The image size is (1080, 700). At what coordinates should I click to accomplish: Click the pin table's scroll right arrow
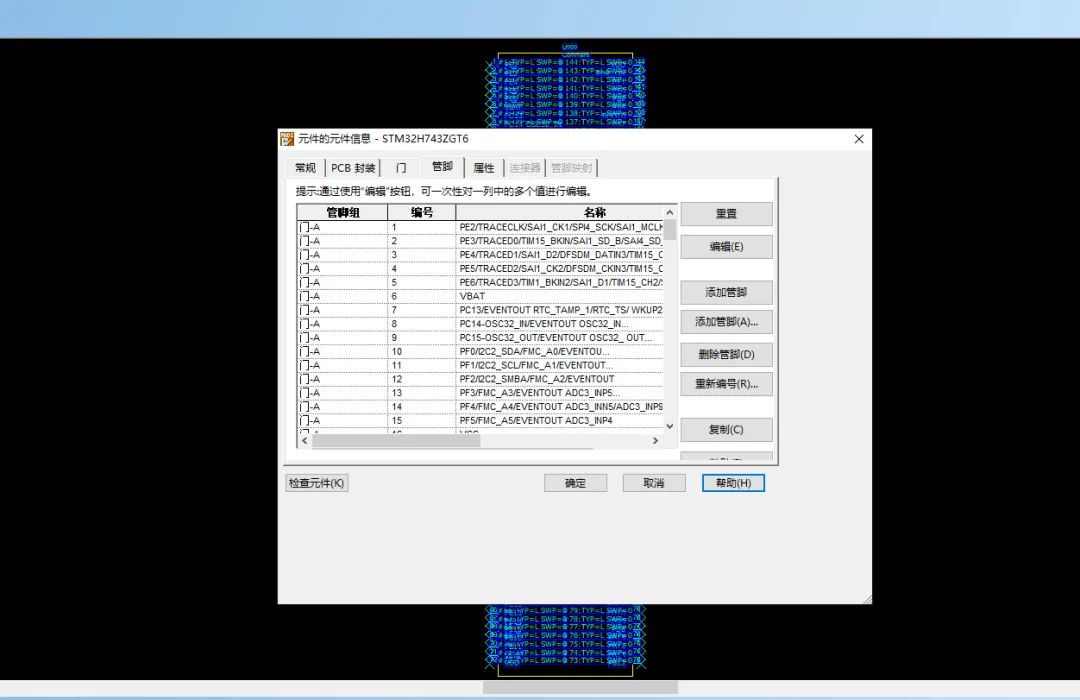(655, 440)
